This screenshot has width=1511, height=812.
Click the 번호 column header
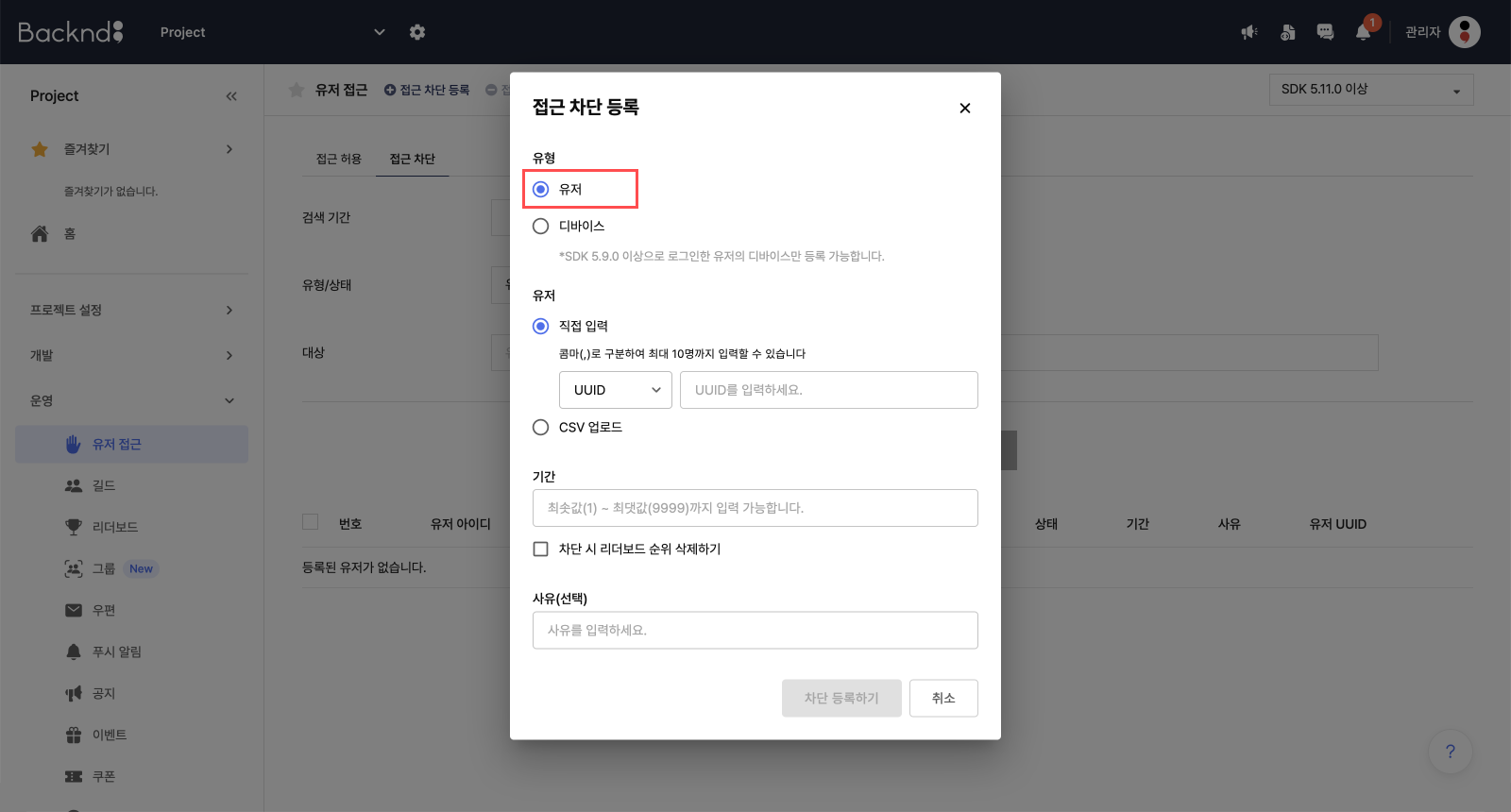tap(350, 524)
